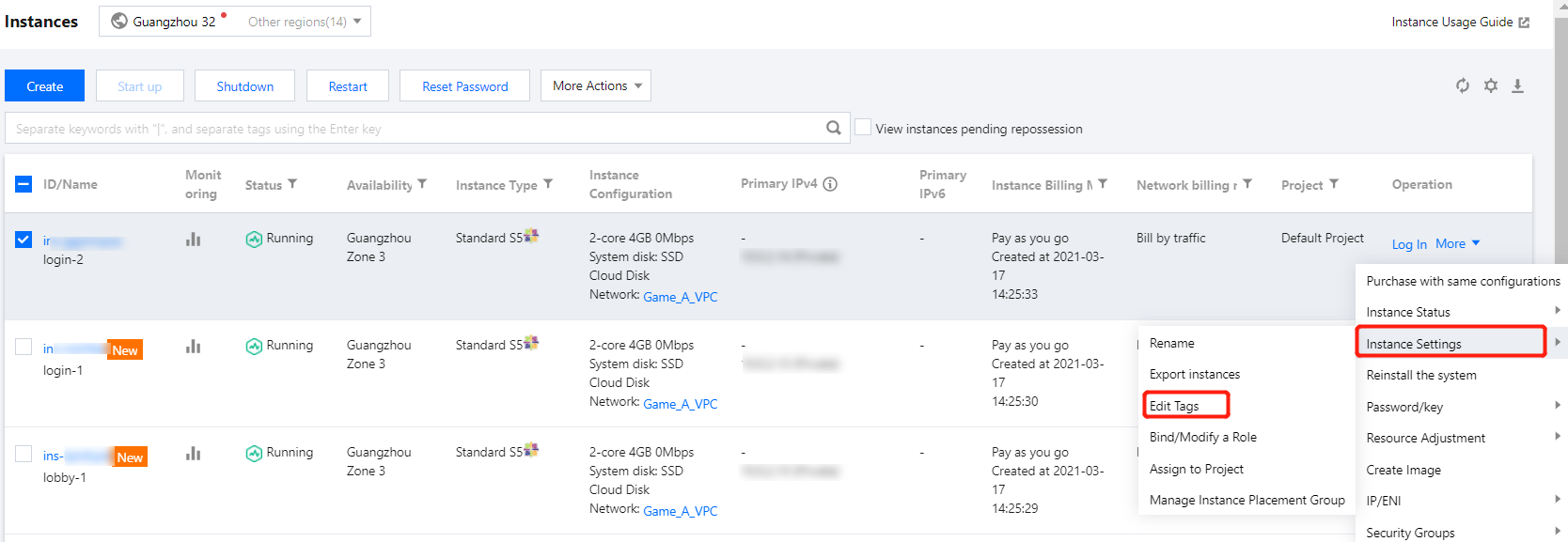Open the Other regions dropdown
This screenshot has height=542, width=1568.
pos(305,22)
